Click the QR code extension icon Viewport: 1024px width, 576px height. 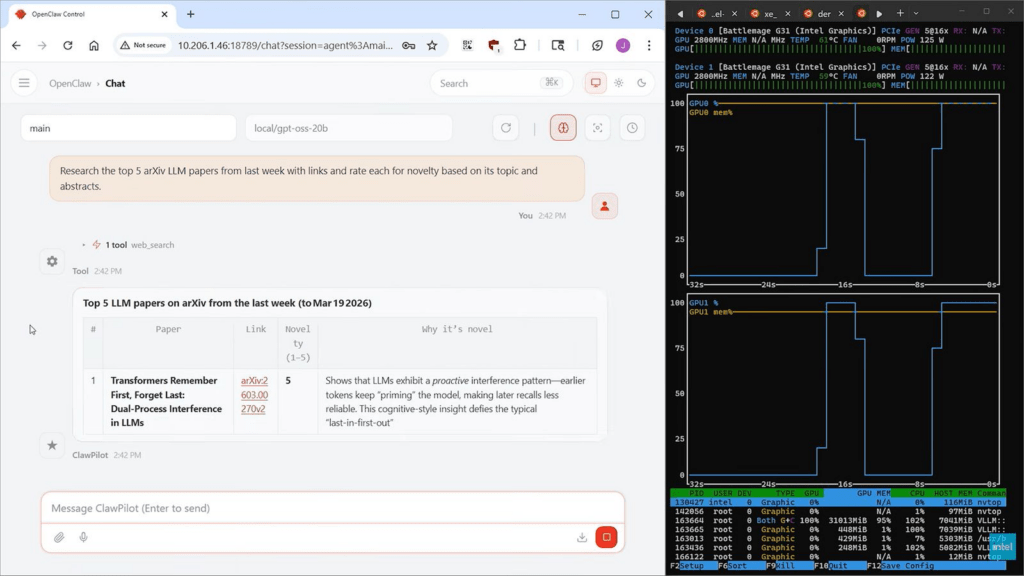(468, 45)
